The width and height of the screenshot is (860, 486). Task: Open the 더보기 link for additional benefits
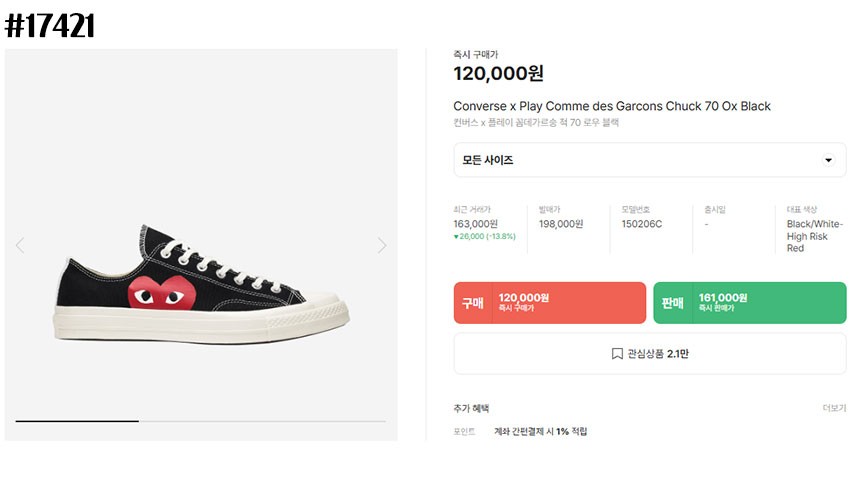click(x=834, y=408)
